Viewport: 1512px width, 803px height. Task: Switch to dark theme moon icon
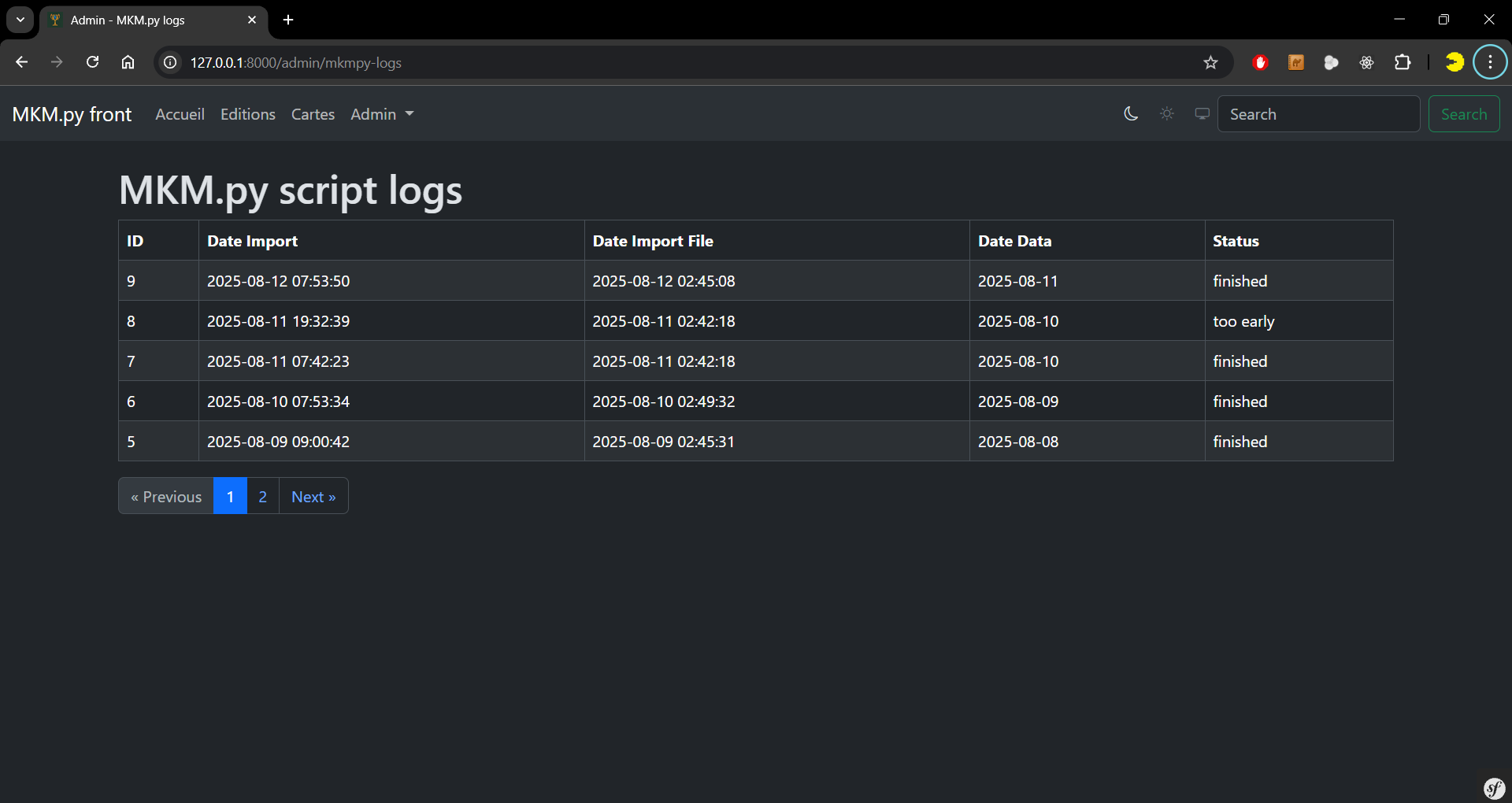click(1131, 114)
